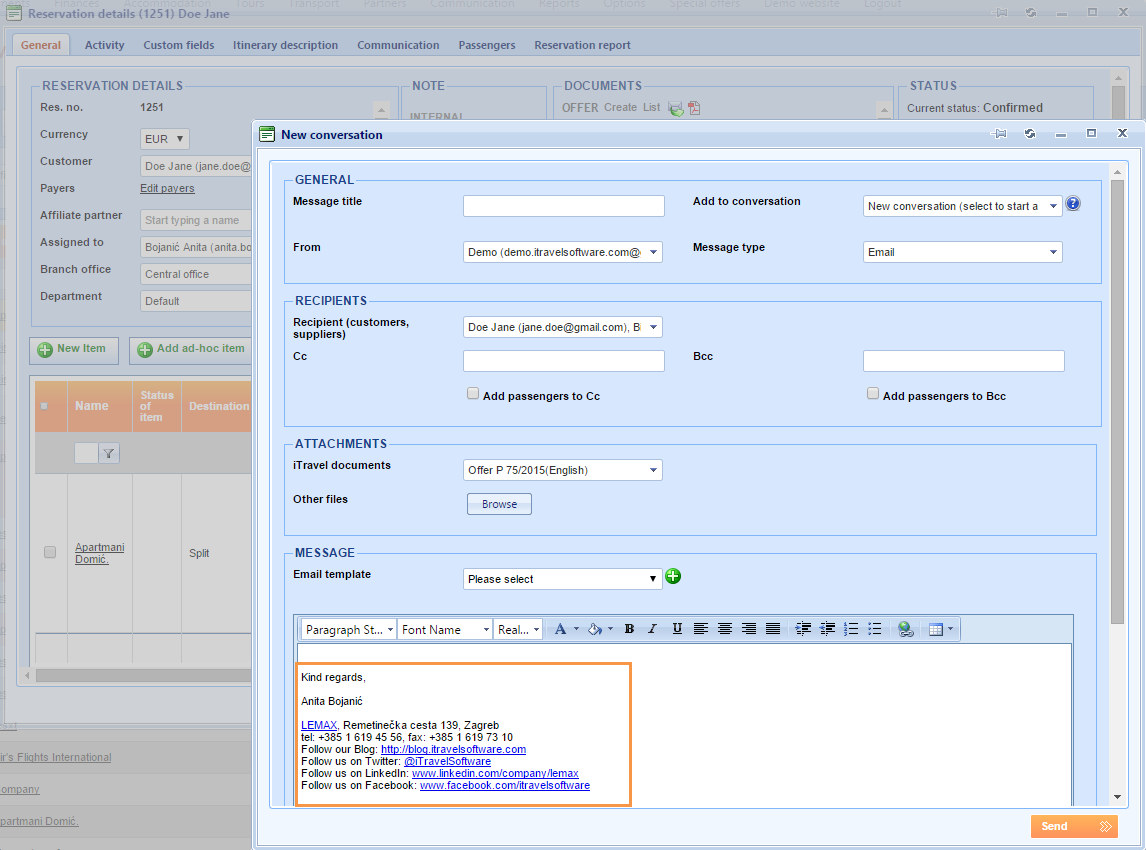The height and width of the screenshot is (850, 1146).
Task: Open the Apartmani Domić item link
Action: point(99,553)
